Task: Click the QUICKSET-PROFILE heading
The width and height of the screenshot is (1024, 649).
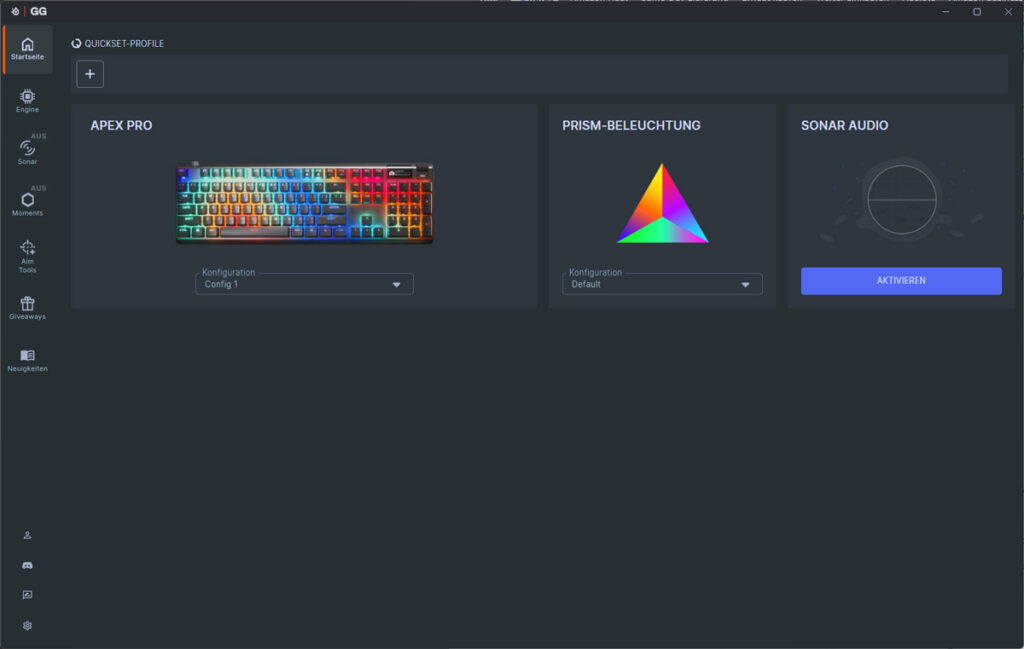Action: (124, 44)
